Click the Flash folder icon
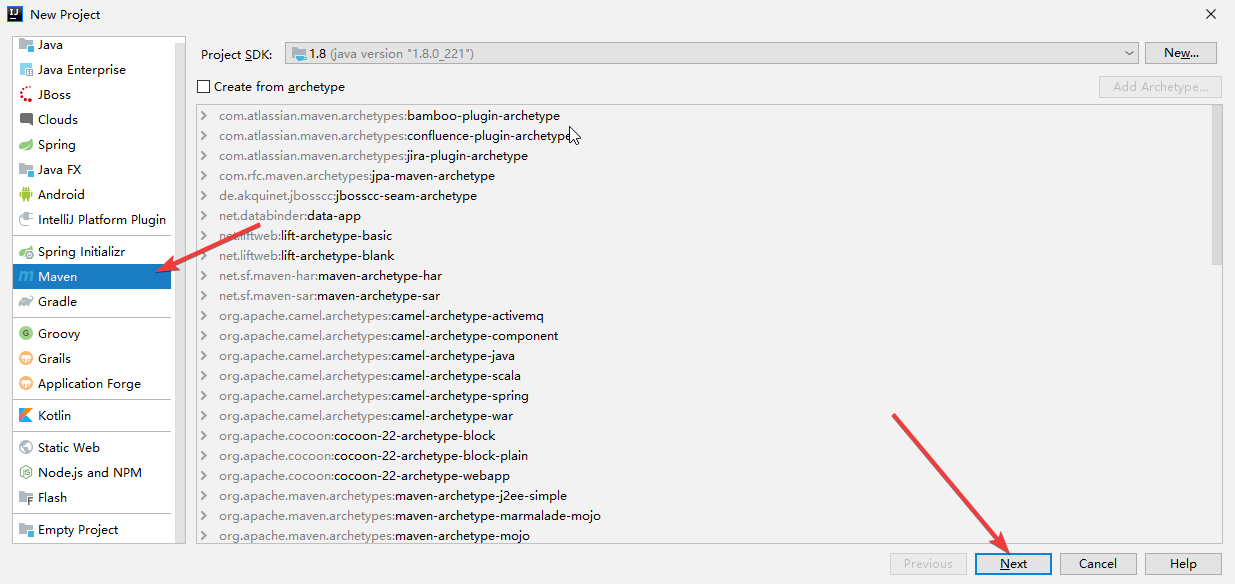1235x584 pixels. point(27,498)
